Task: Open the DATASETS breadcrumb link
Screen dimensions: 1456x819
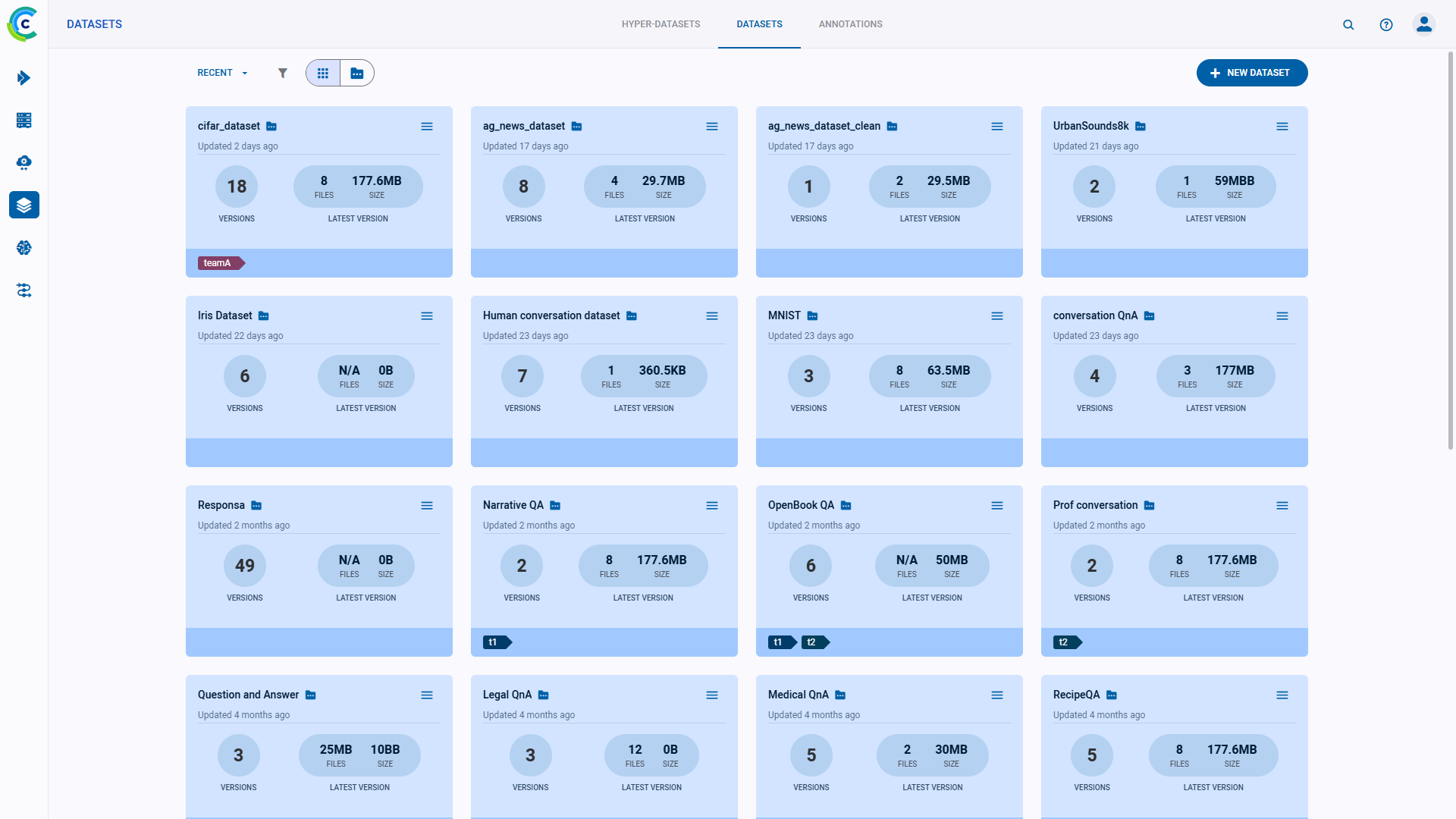Action: click(x=94, y=24)
